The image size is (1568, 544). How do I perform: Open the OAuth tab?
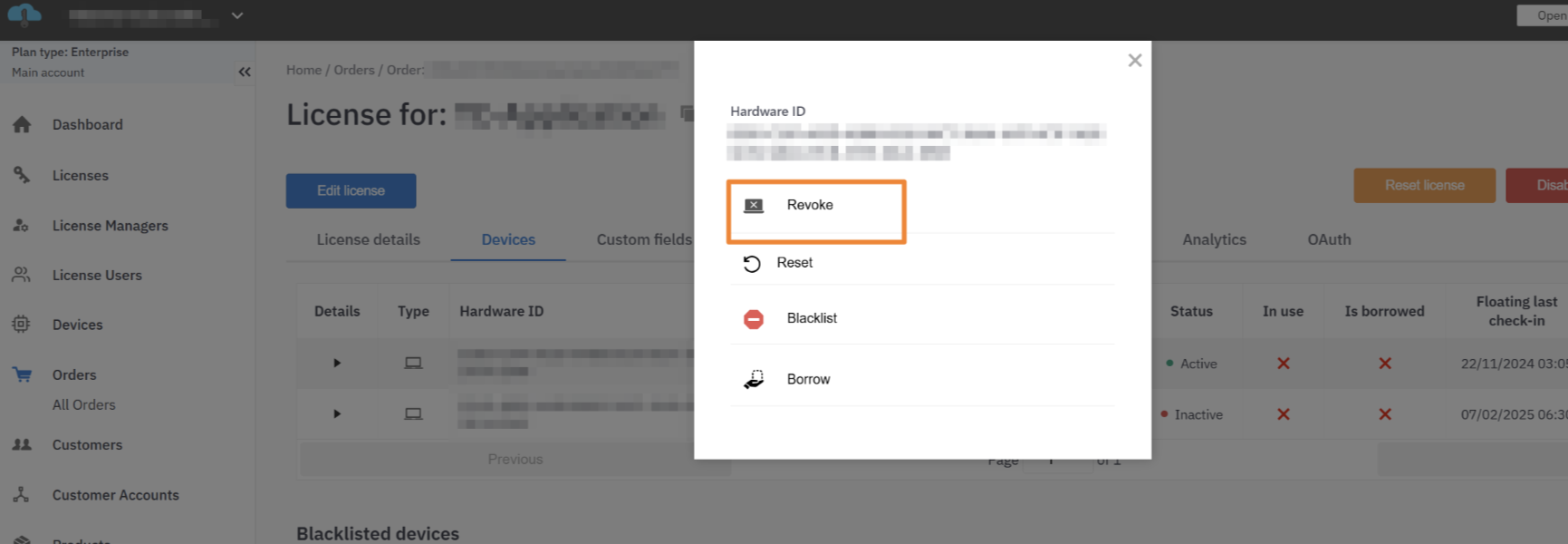pos(1329,240)
